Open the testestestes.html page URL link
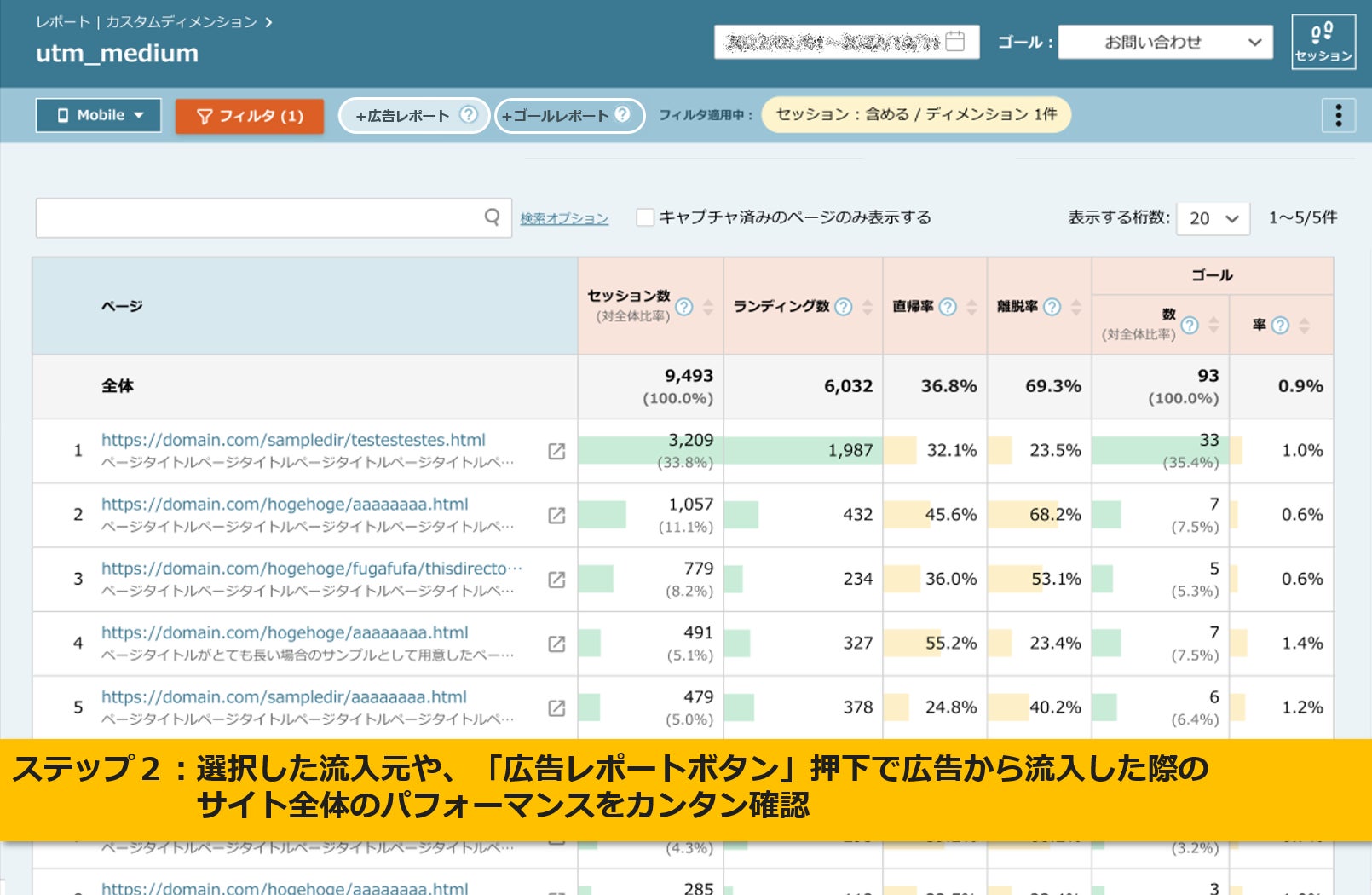 293,440
